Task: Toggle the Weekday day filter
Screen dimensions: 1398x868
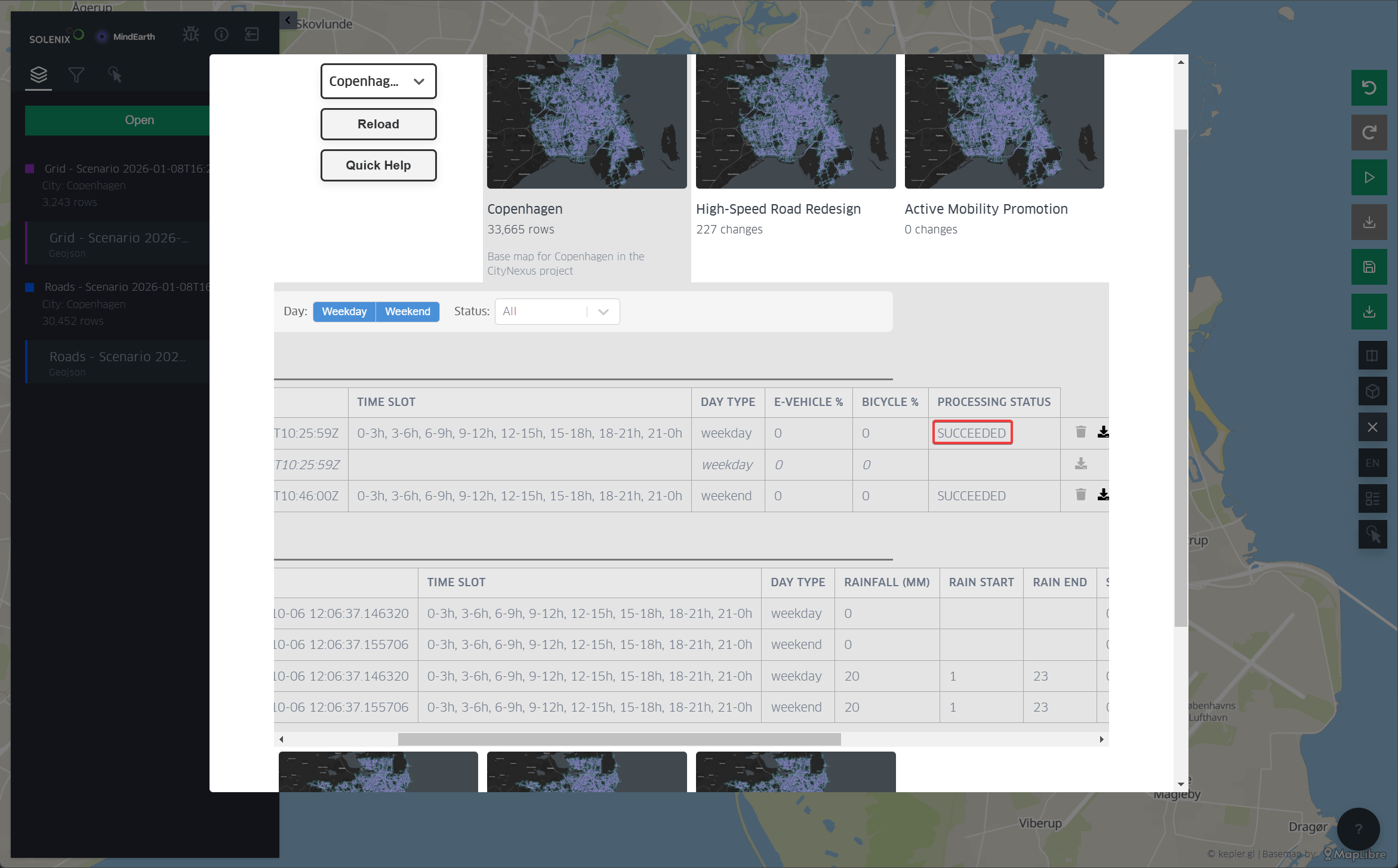Action: [344, 312]
